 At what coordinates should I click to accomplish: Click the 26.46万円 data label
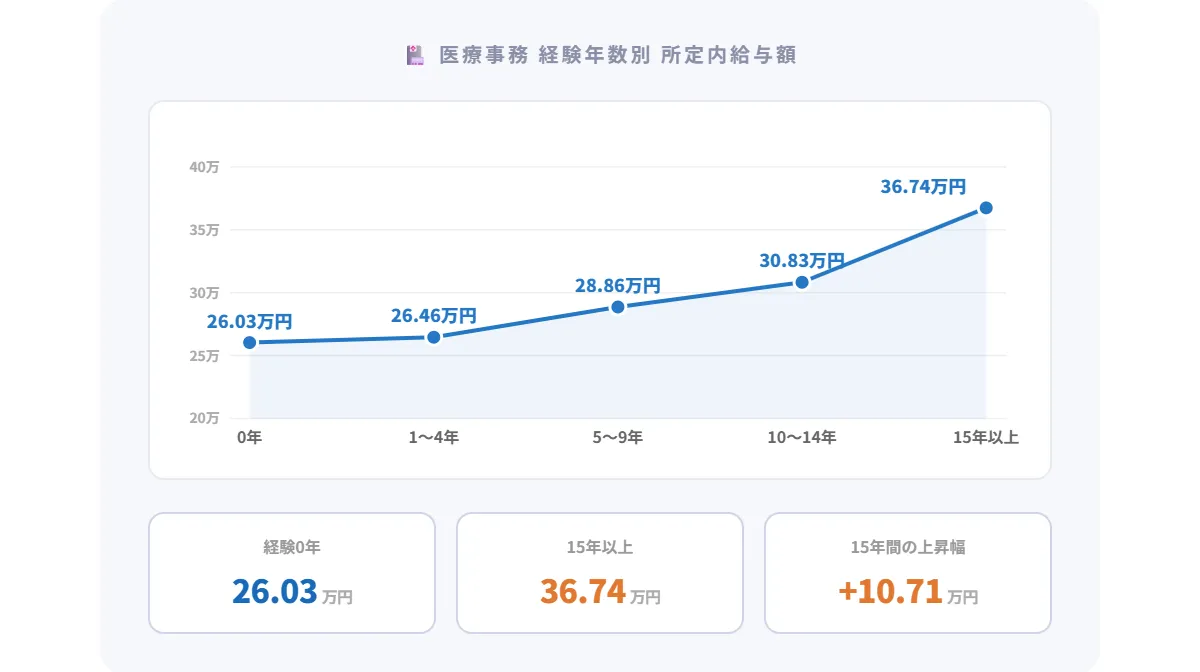pos(434,316)
